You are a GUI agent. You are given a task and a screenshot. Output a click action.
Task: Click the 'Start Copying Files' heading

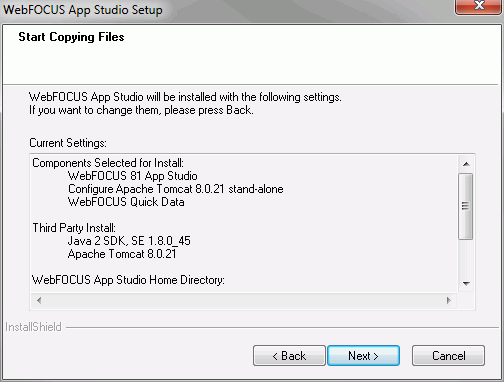[x=71, y=37]
